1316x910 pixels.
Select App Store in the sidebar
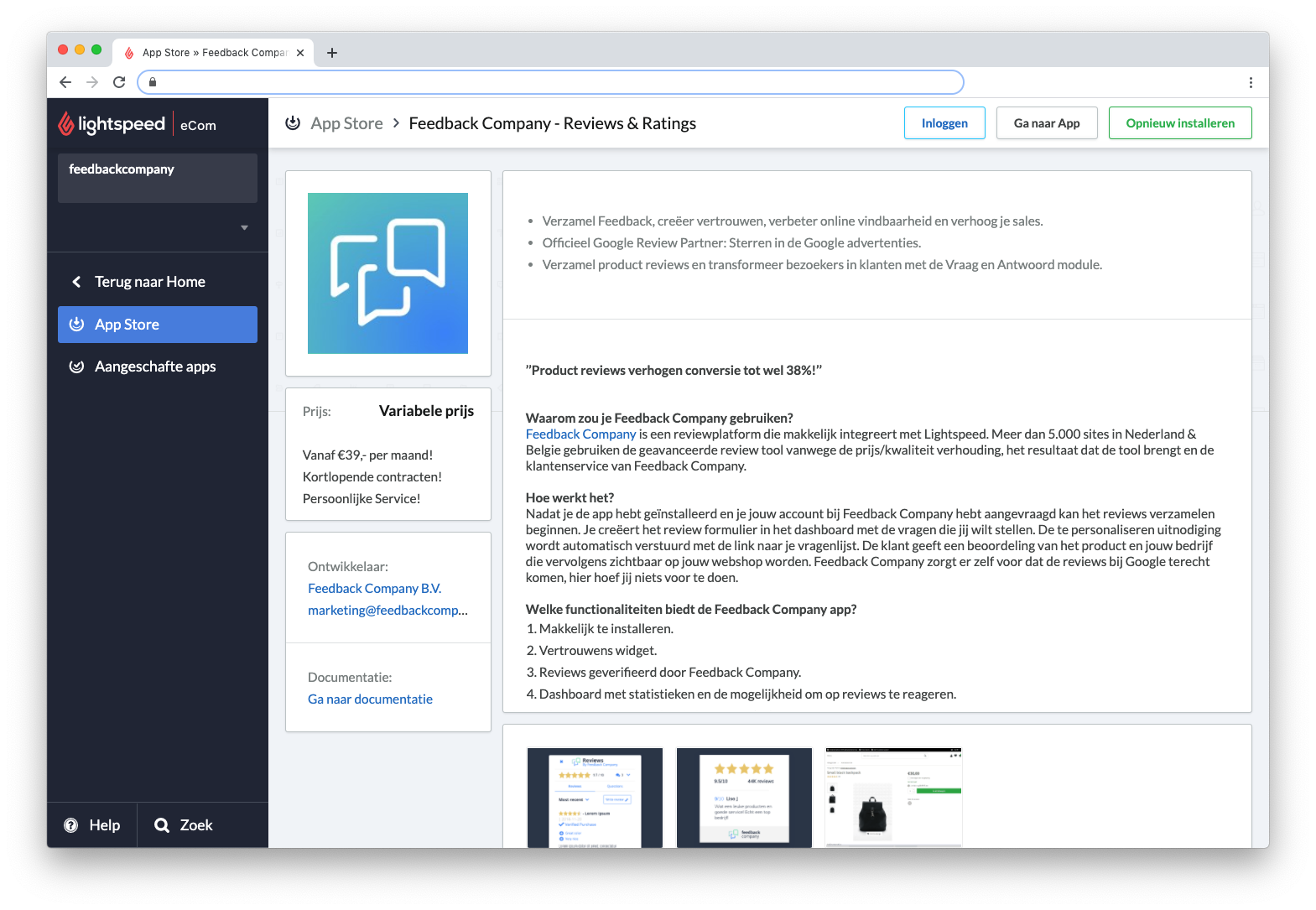158,325
